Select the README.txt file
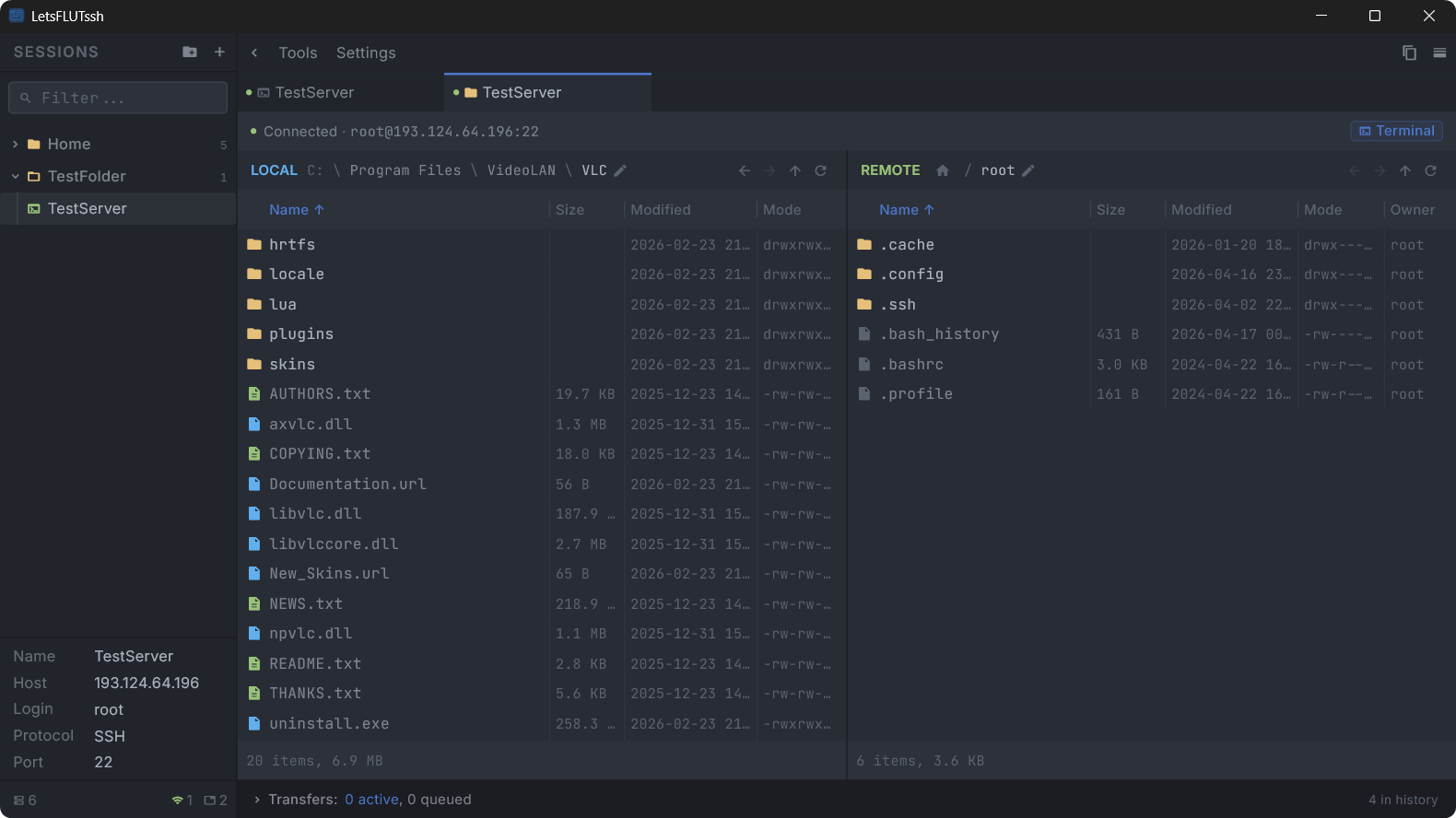Screen dimensions: 1456x818 pos(542,664)
